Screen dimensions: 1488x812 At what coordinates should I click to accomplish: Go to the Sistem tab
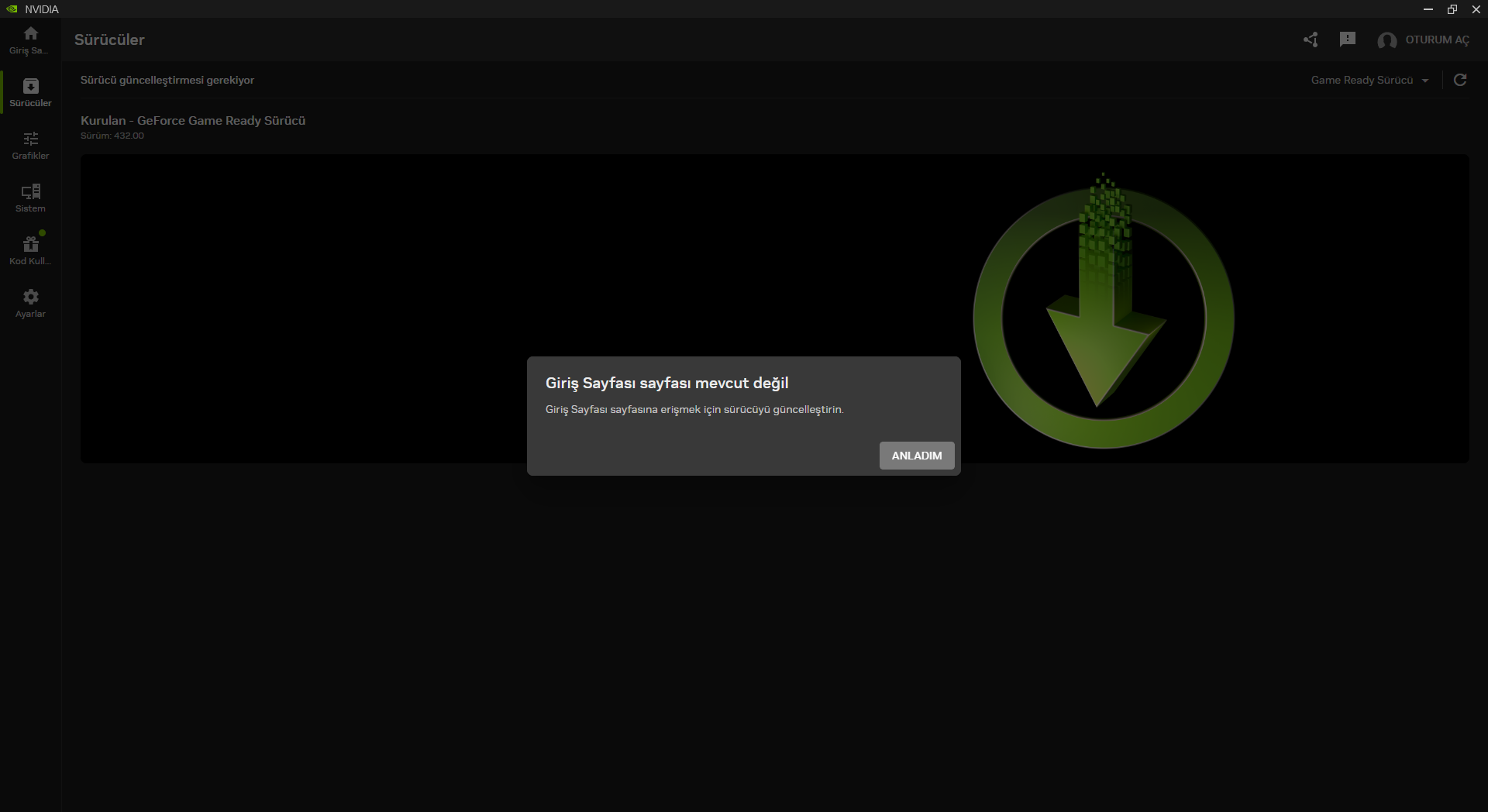[30, 198]
